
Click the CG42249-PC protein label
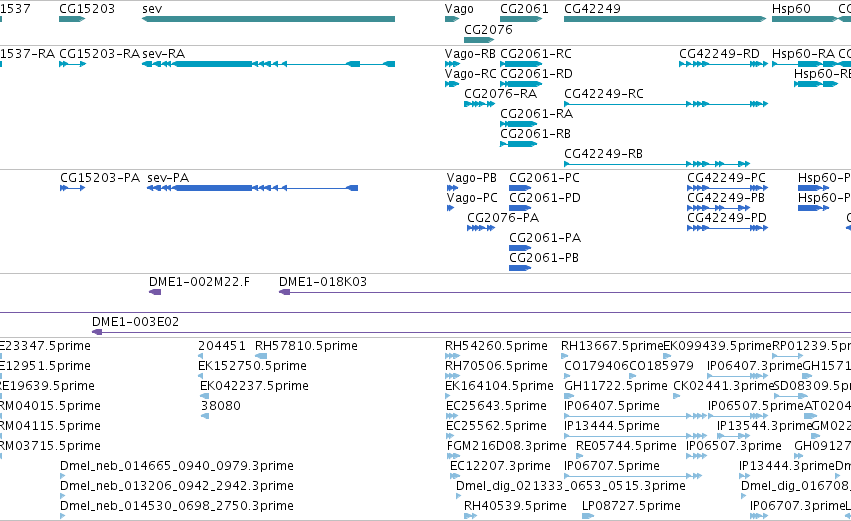point(727,178)
